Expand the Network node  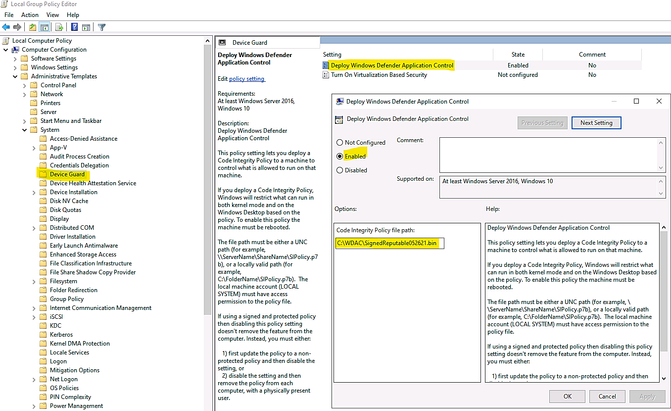pos(24,95)
